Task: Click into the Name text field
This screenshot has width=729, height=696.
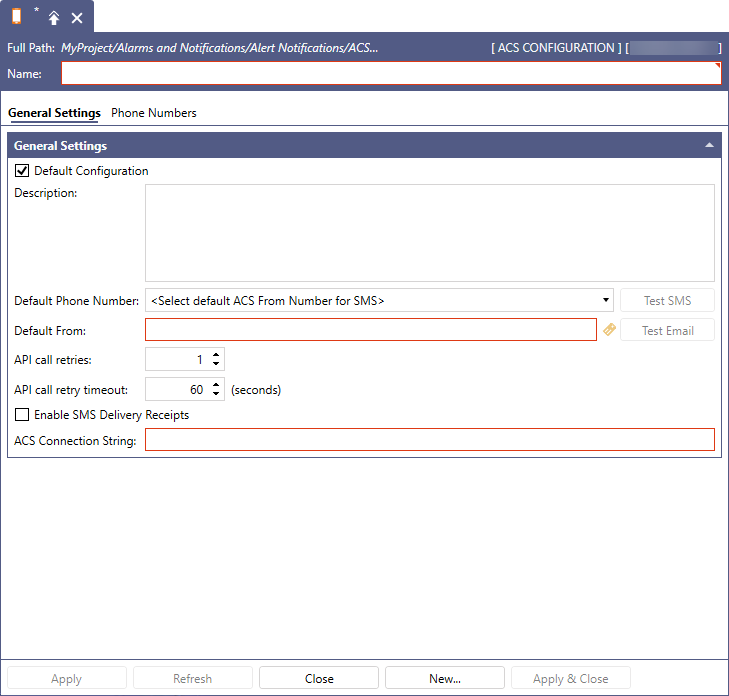Action: [x=390, y=74]
